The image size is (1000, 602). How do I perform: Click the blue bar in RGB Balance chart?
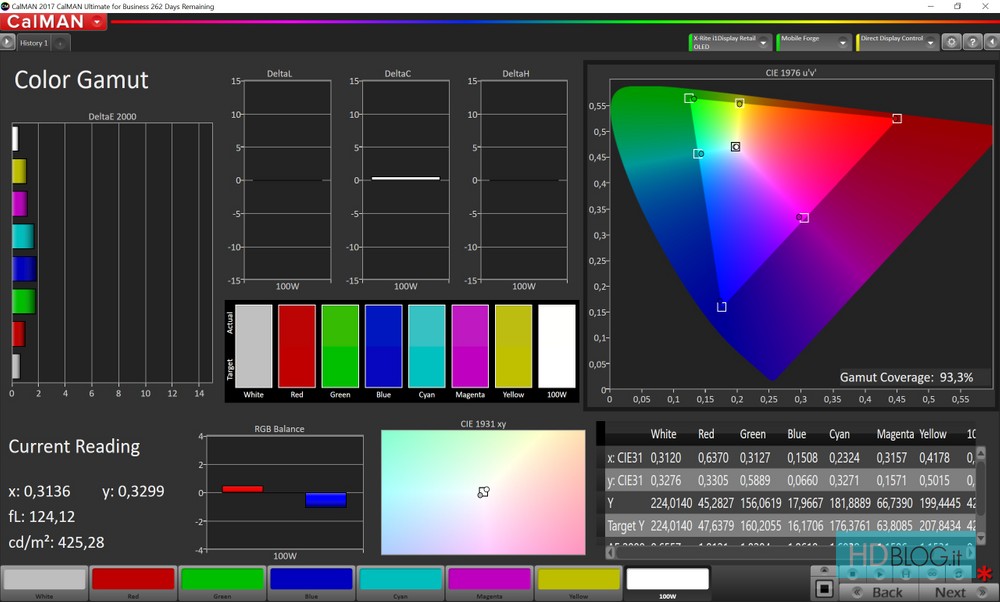pyautogui.click(x=326, y=500)
